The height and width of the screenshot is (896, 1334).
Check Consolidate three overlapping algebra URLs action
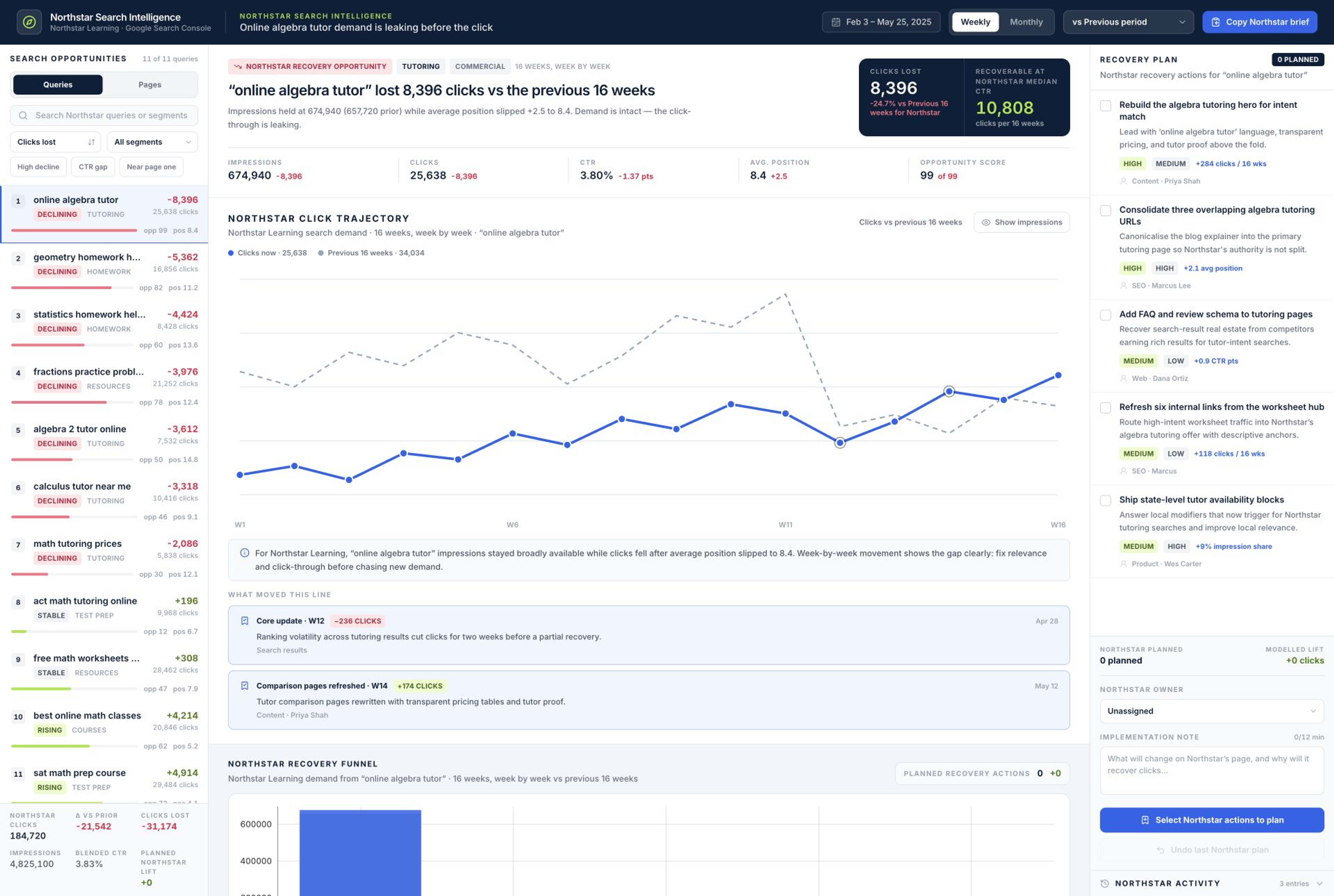(1105, 211)
